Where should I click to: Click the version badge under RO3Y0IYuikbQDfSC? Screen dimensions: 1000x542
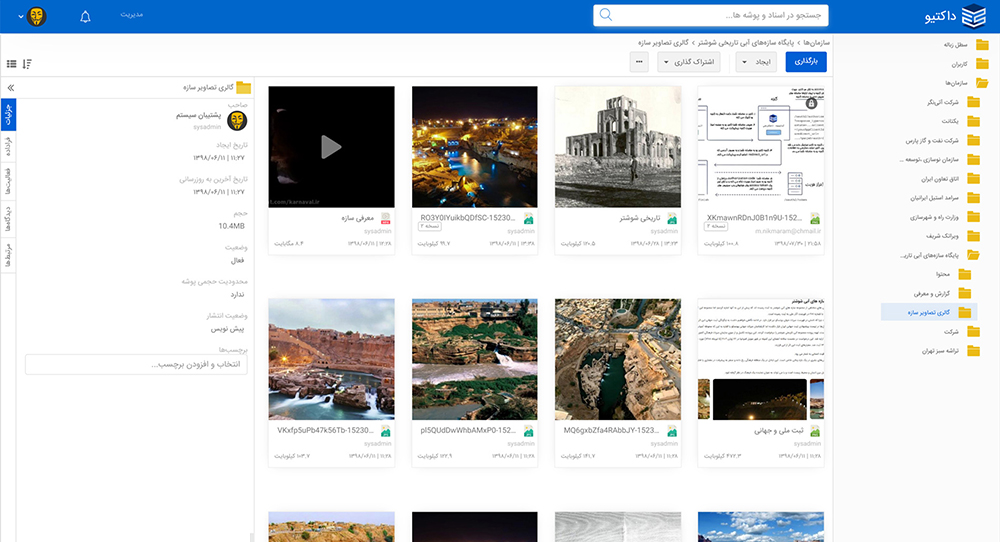coord(430,226)
